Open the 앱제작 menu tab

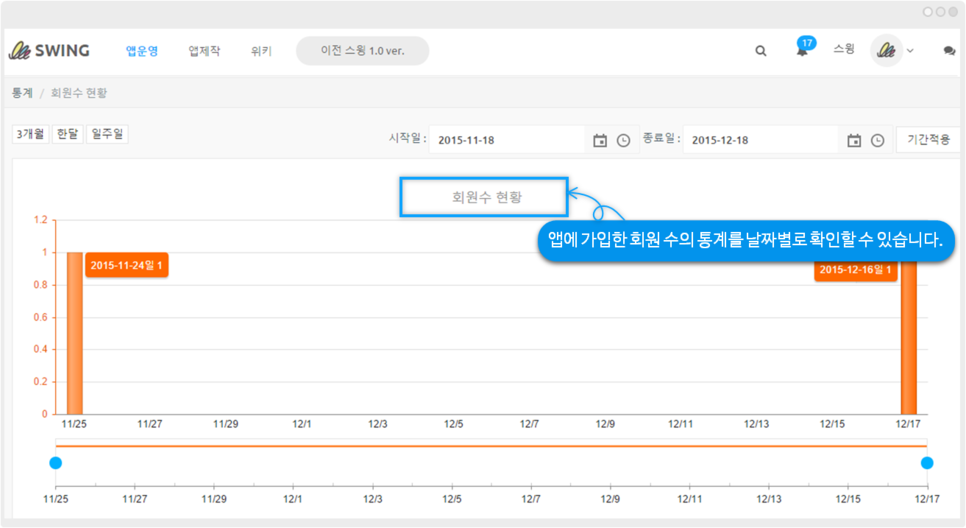tap(204, 51)
